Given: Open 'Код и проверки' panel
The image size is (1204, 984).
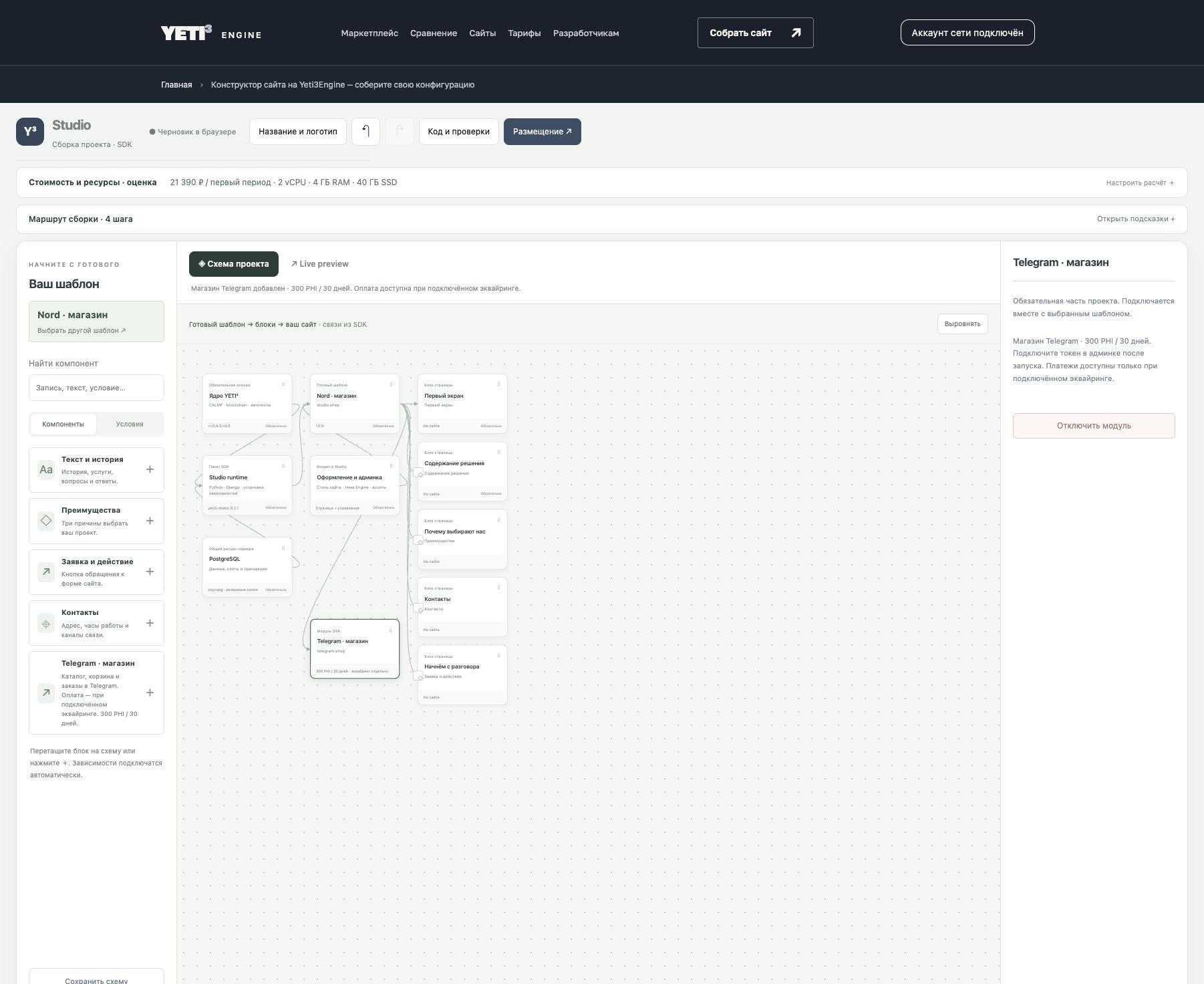Looking at the screenshot, I should pyautogui.click(x=459, y=132).
